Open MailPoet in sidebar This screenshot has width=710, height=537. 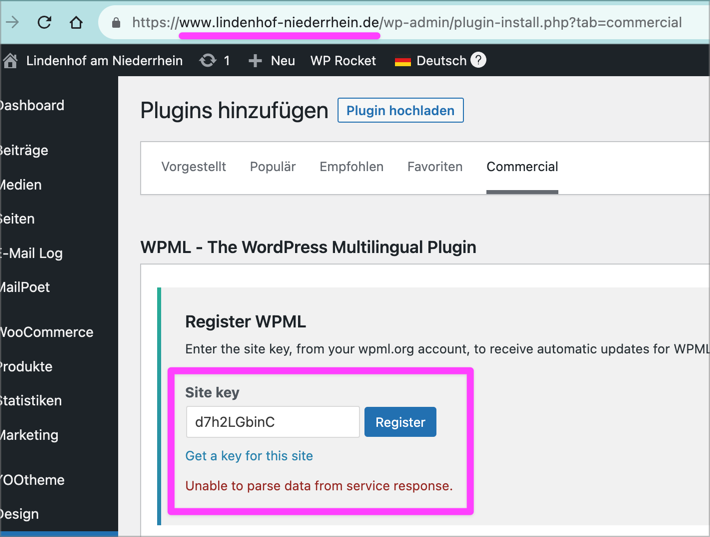[25, 288]
